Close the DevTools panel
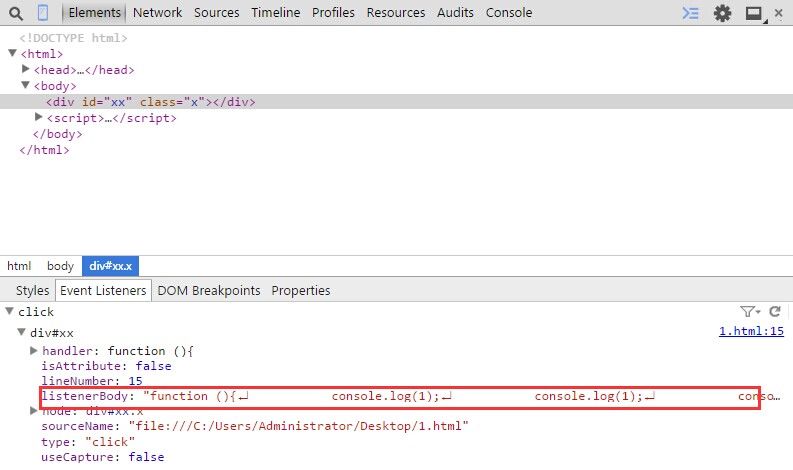Viewport: 793px width, 470px height. pyautogui.click(x=779, y=13)
